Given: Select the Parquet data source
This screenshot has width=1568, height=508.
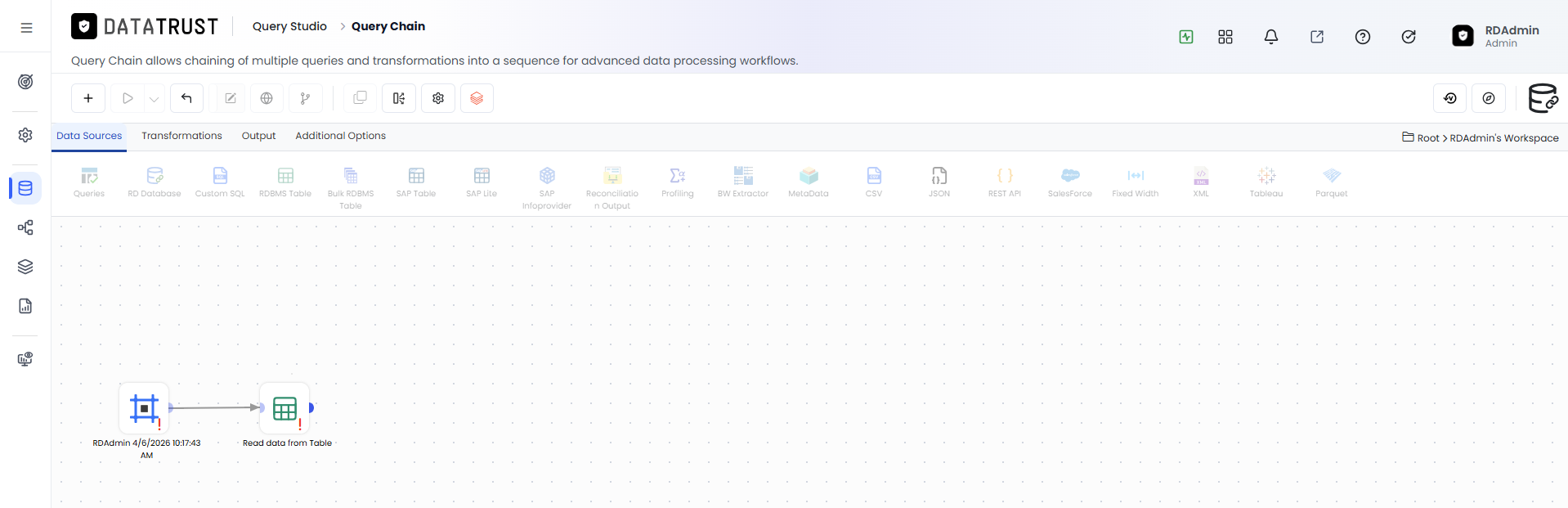Looking at the screenshot, I should click(1332, 182).
